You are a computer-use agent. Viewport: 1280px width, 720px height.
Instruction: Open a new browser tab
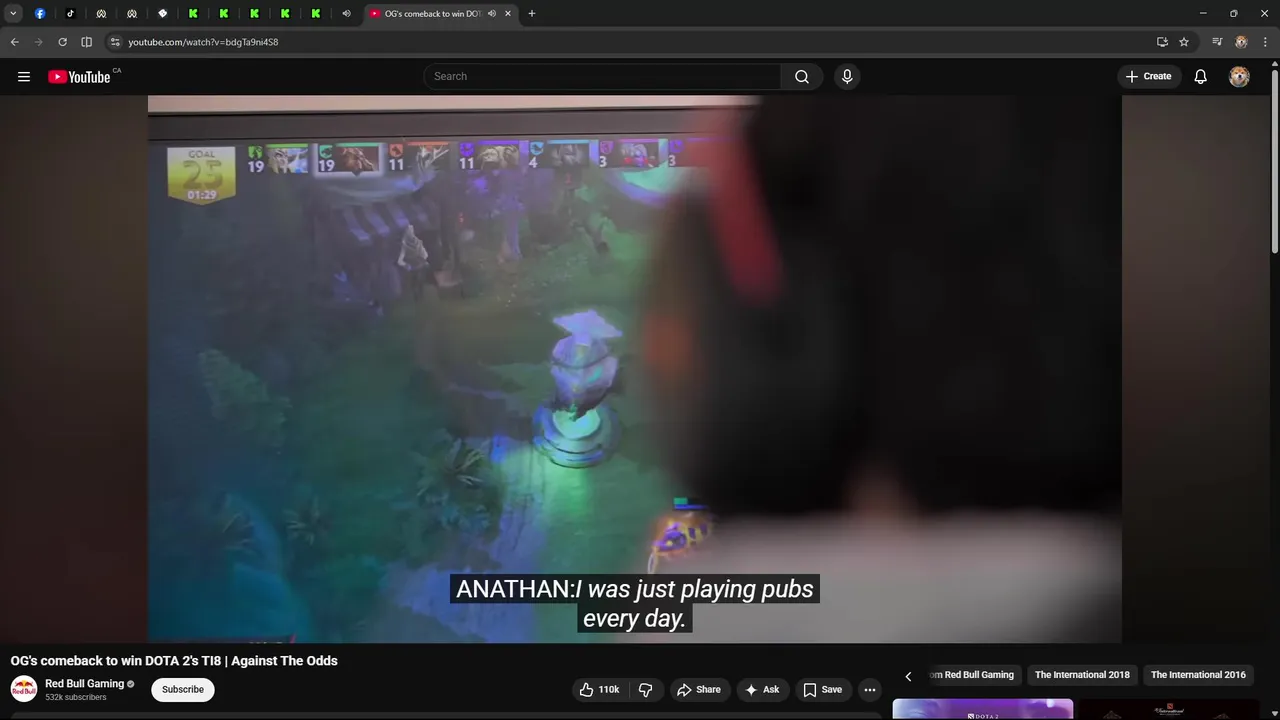click(531, 14)
